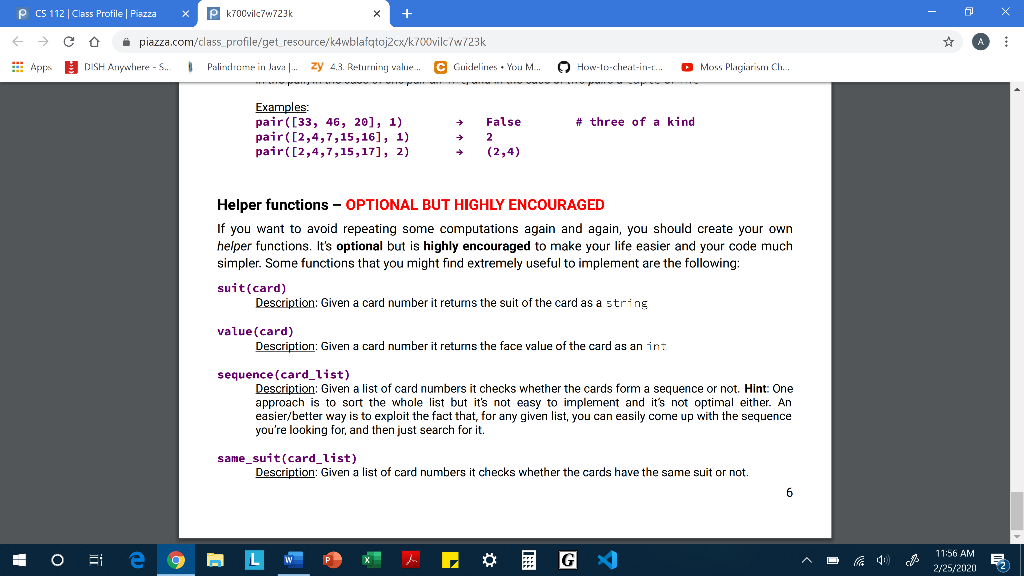The width and height of the screenshot is (1024, 576).
Task: Check battery status icon
Action: click(833, 560)
